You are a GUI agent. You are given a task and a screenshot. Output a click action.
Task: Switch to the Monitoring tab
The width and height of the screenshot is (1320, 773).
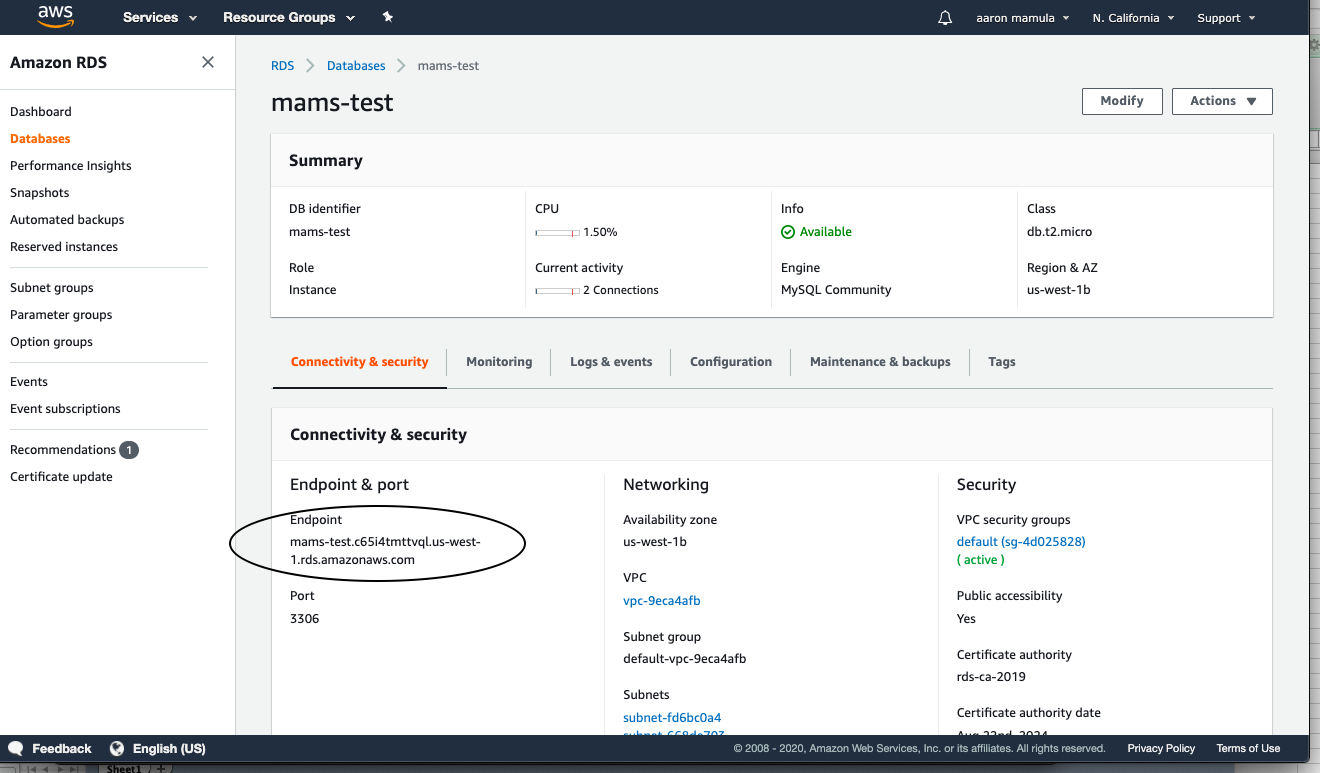(x=499, y=362)
